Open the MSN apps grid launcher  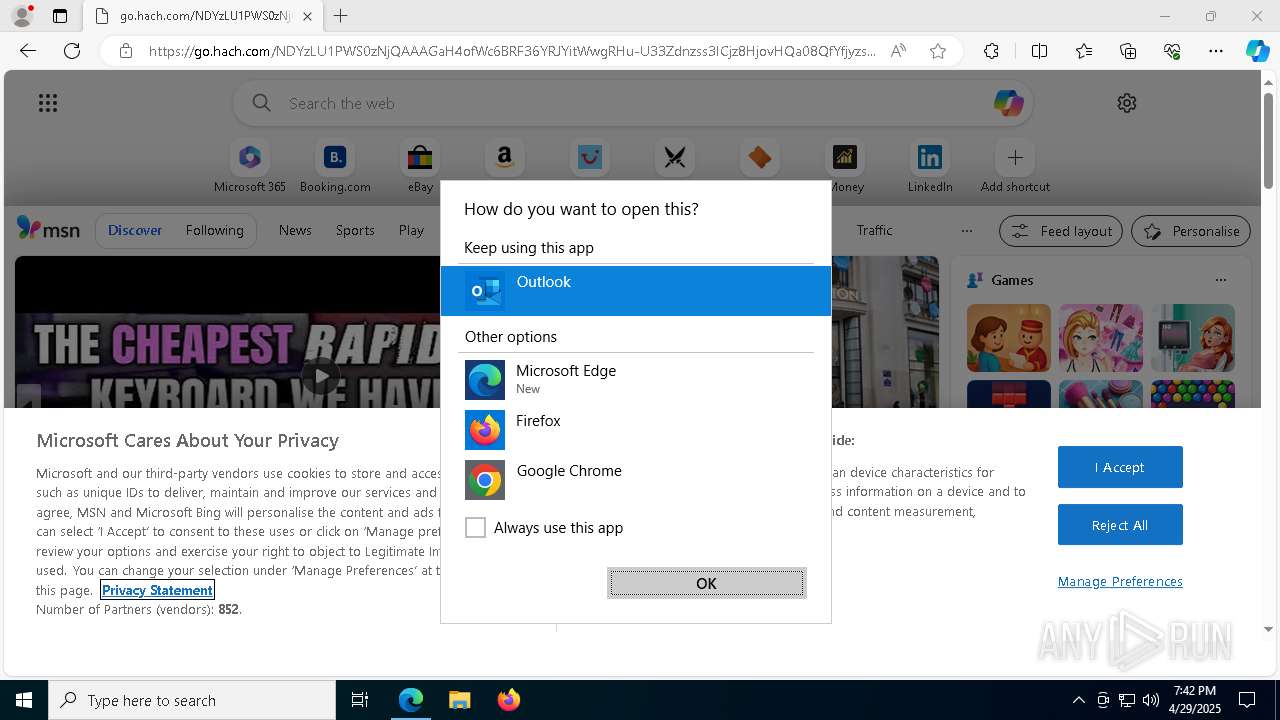tap(48, 103)
